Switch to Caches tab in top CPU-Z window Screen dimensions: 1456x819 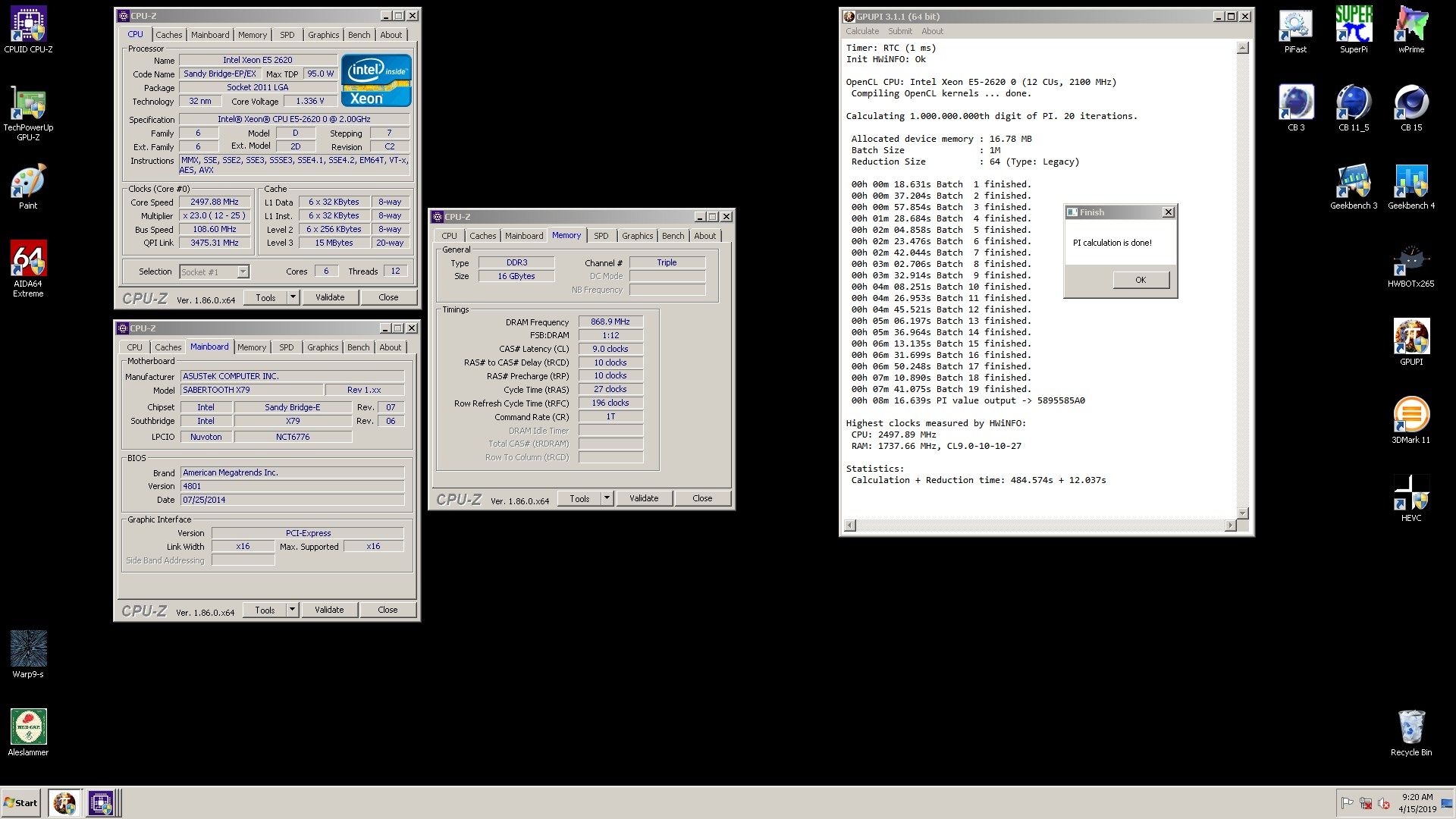168,35
